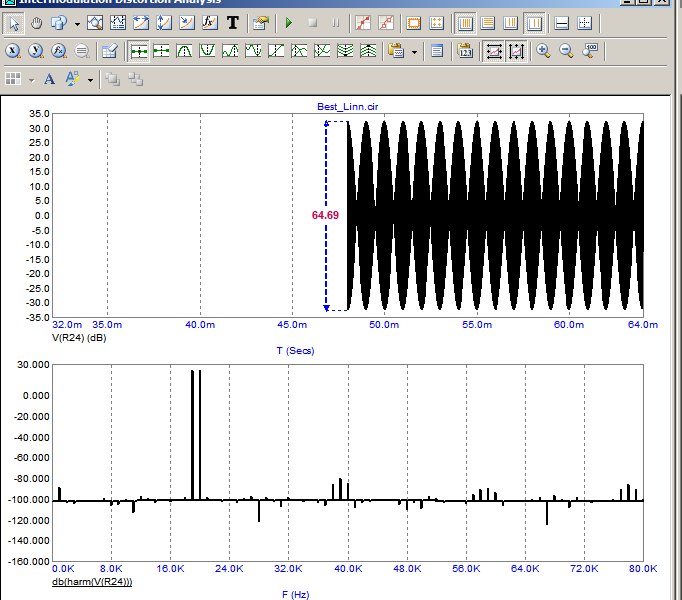
Task: Select the Bottom cursor mode icon
Action: 322,51
